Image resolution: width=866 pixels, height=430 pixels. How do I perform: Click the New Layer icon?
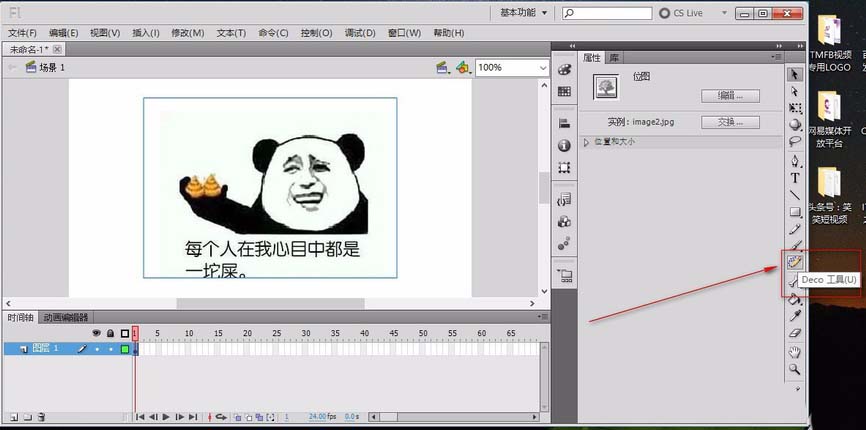pos(14,417)
